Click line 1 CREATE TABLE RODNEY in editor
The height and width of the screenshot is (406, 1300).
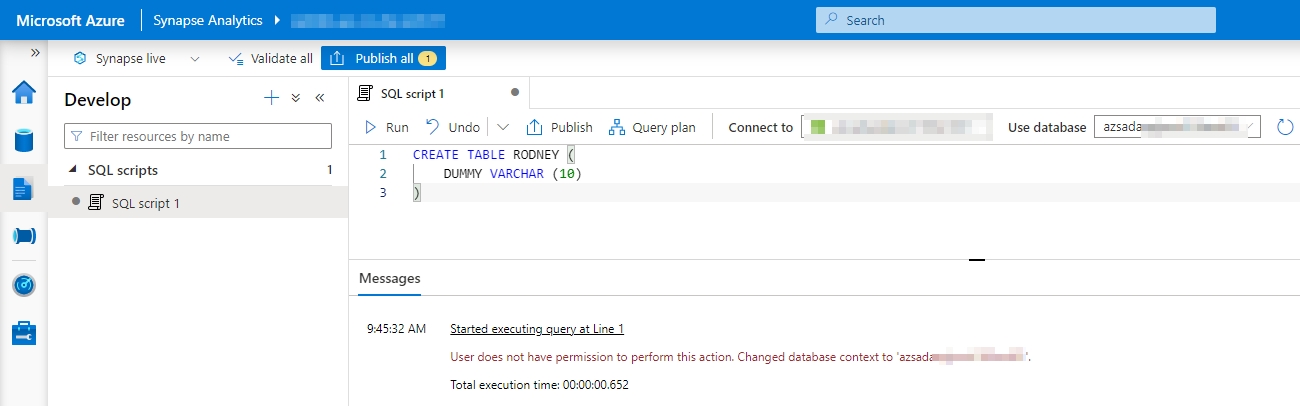click(495, 155)
